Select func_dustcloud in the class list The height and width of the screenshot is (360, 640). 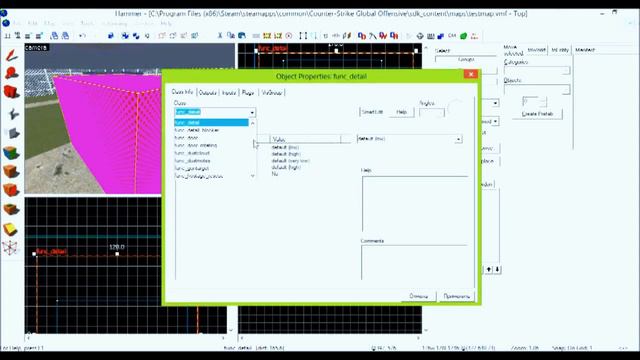tap(192, 153)
